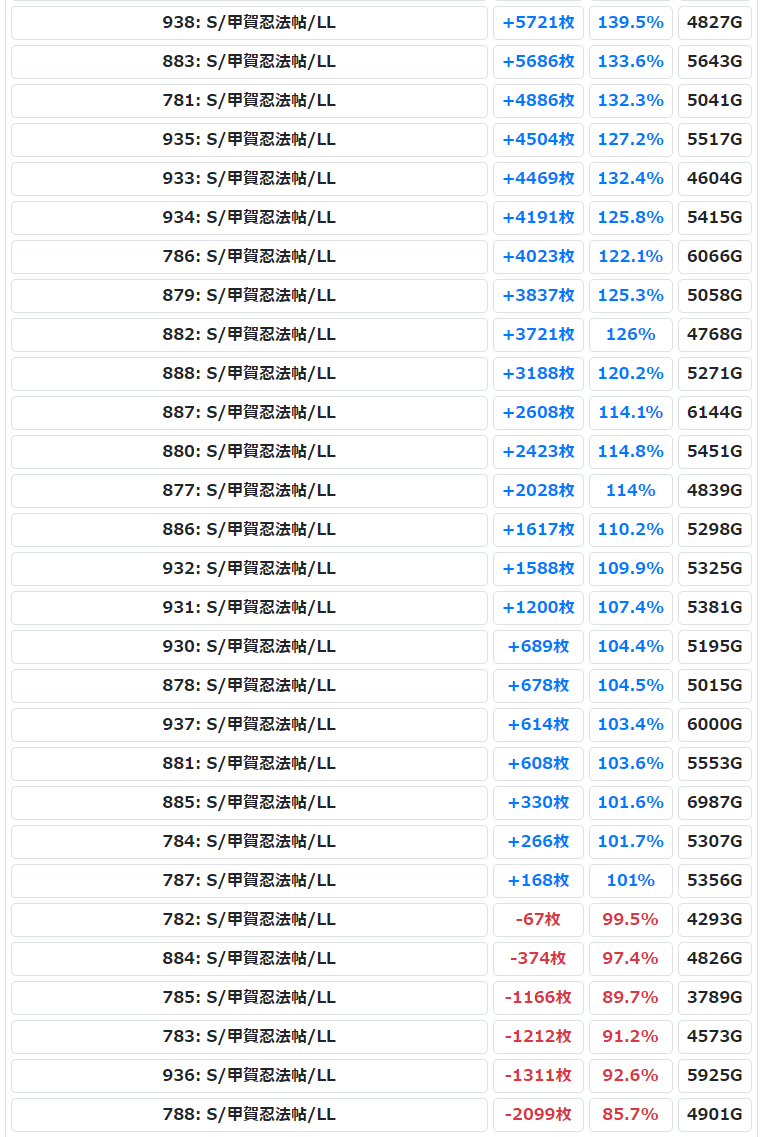
Task: Select machine 884 name cell
Action: click(249, 959)
